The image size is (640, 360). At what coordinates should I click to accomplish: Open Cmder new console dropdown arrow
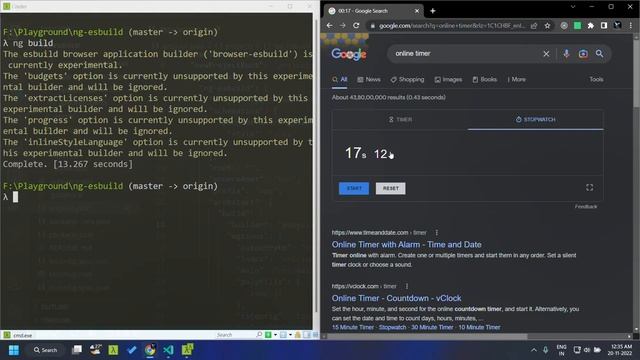coord(275,335)
